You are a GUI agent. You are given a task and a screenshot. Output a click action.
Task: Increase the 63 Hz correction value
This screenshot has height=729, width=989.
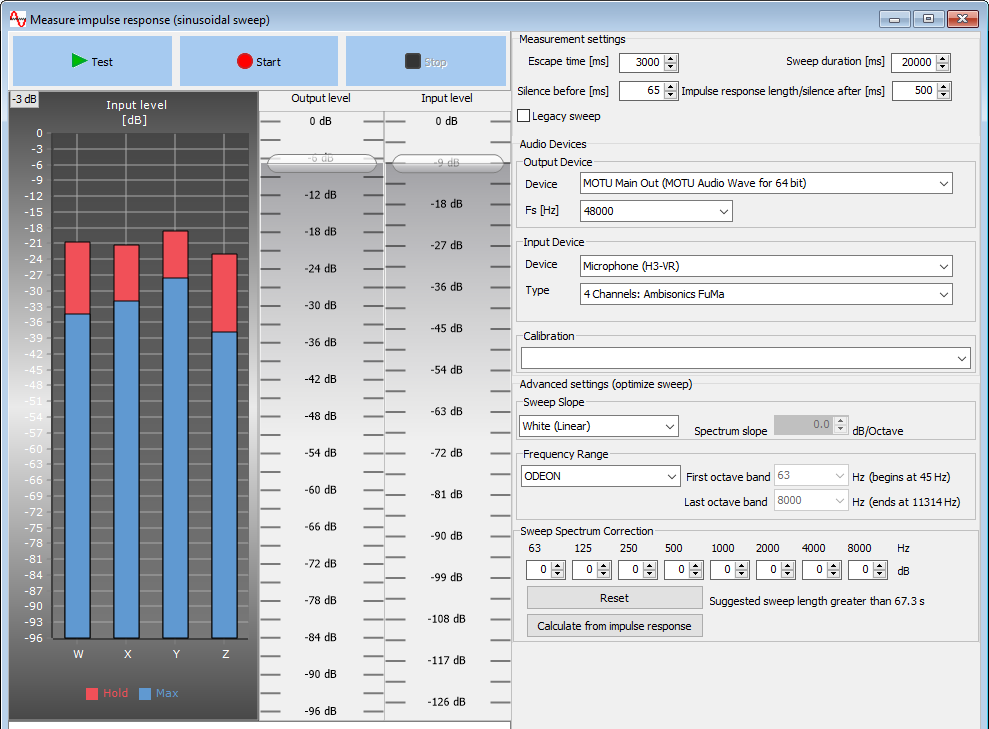558,566
